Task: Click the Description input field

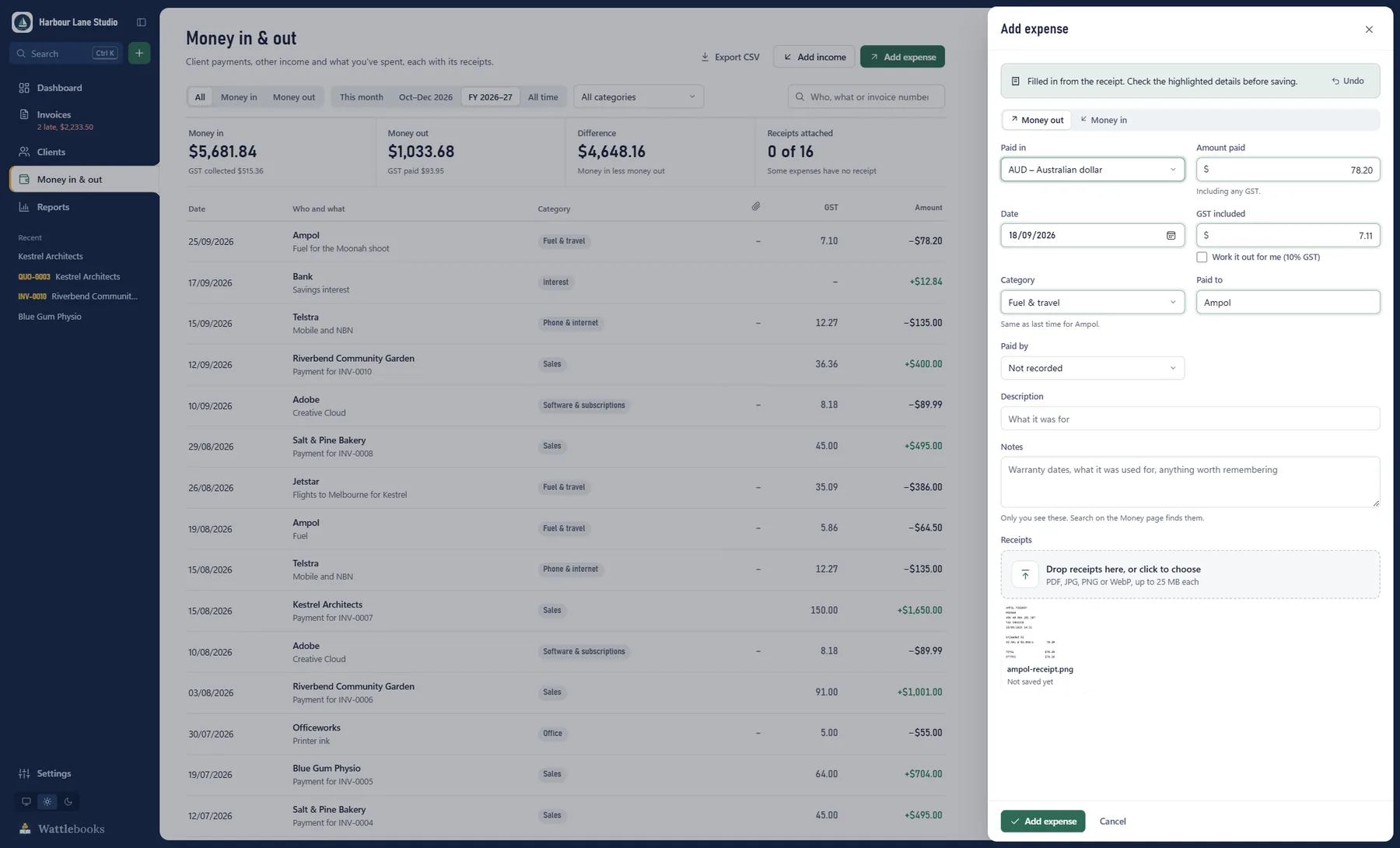Action: (x=1190, y=419)
